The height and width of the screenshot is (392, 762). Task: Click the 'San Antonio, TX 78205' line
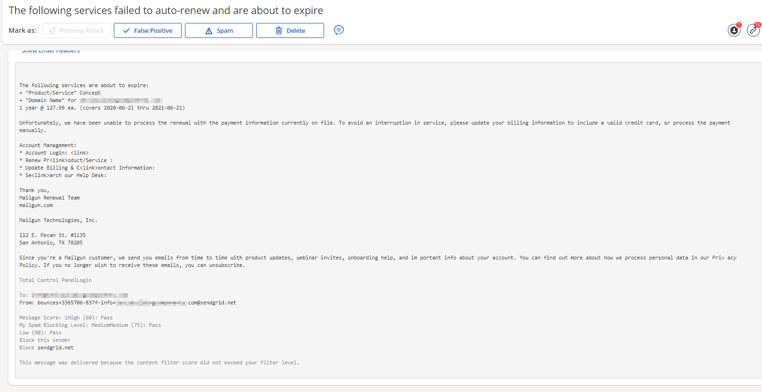point(51,242)
